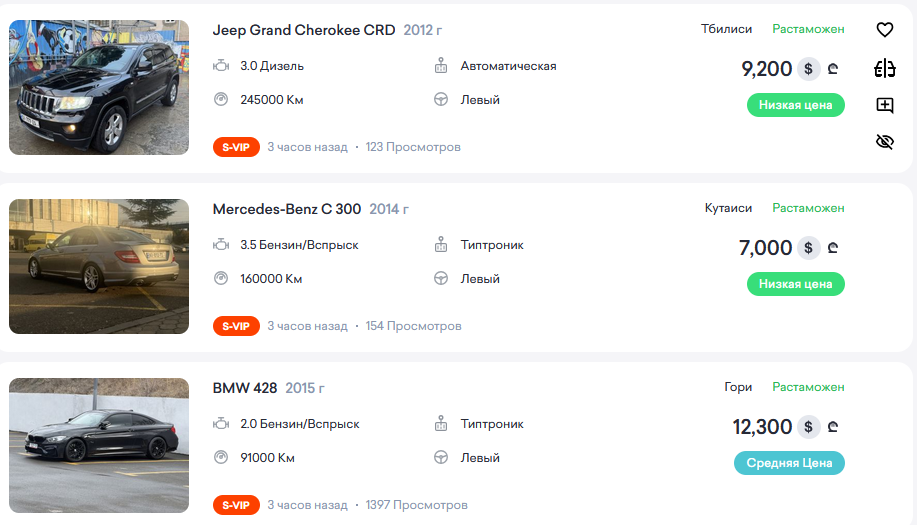Click compare icon for Jeep listing
The image size is (917, 525).
884,68
